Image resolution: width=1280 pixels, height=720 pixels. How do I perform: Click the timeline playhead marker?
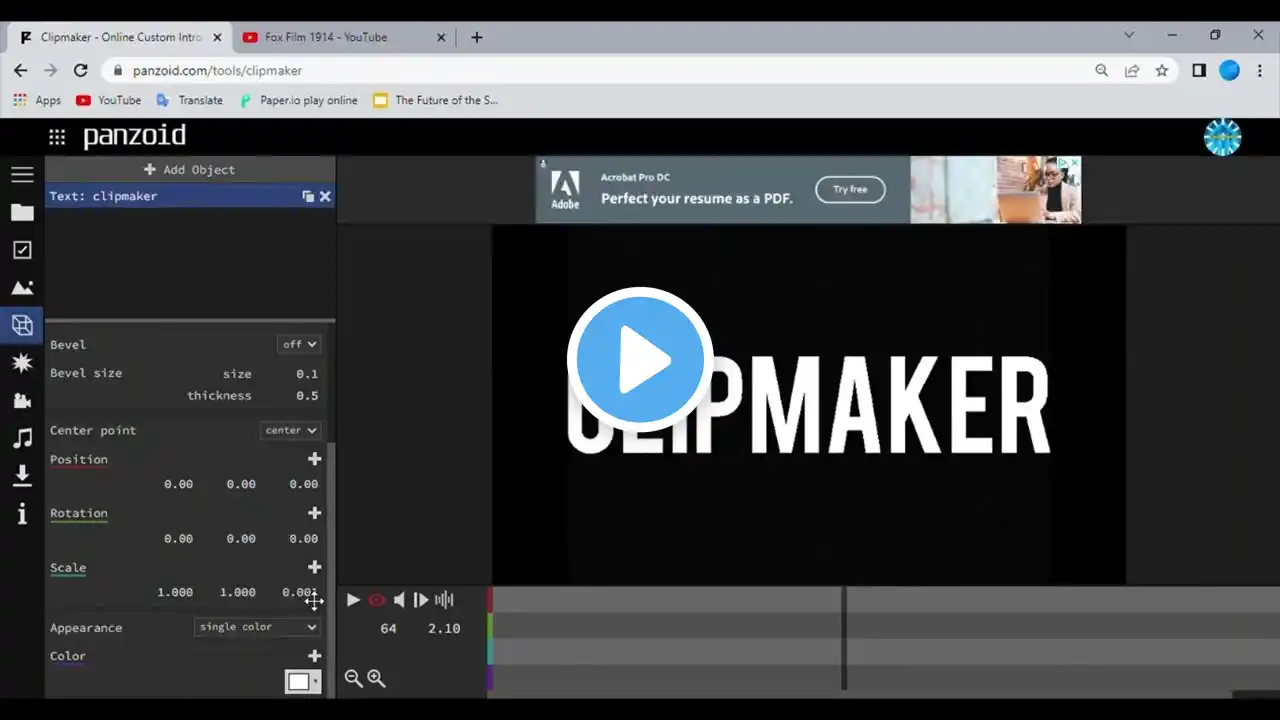pyautogui.click(x=844, y=638)
